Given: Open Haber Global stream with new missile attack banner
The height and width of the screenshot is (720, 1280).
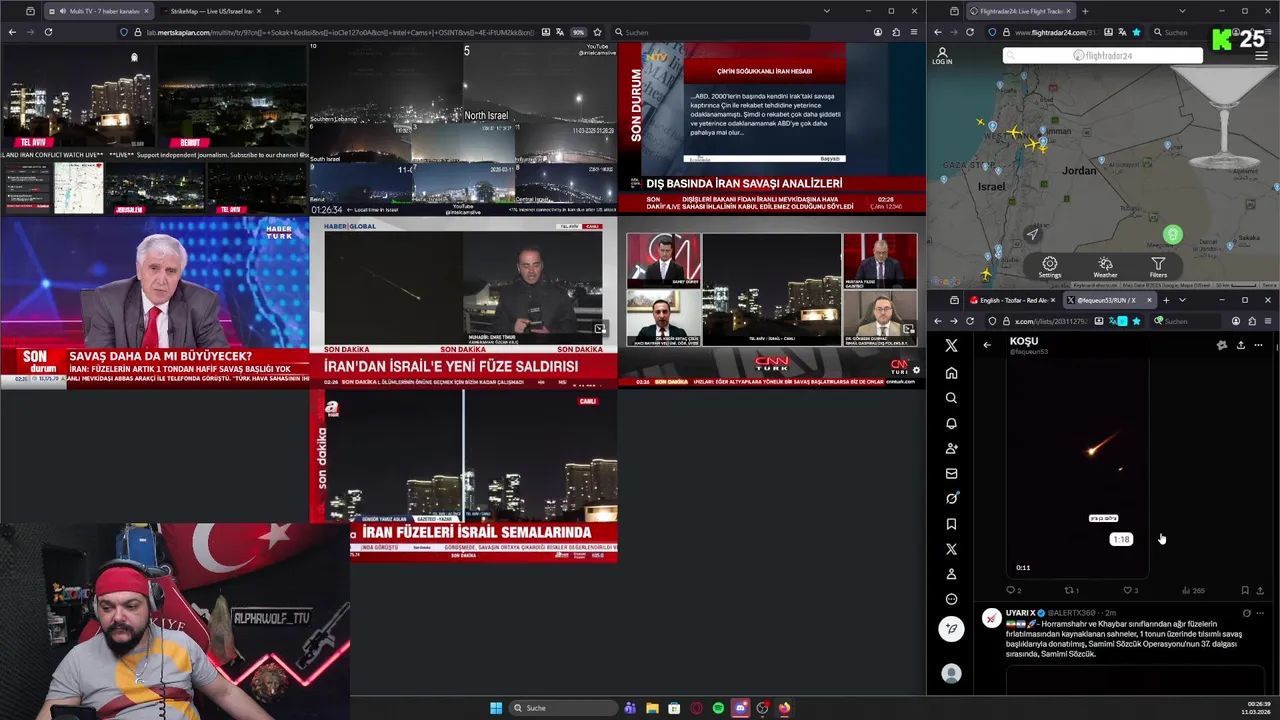Looking at the screenshot, I should point(463,303).
